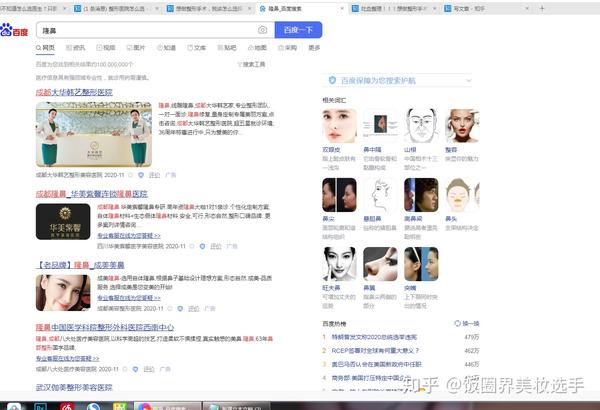Open the 成都隆鼻_华美紫馨连锁隆鼻医院 result
The height and width of the screenshot is (410, 600).
pos(91,194)
